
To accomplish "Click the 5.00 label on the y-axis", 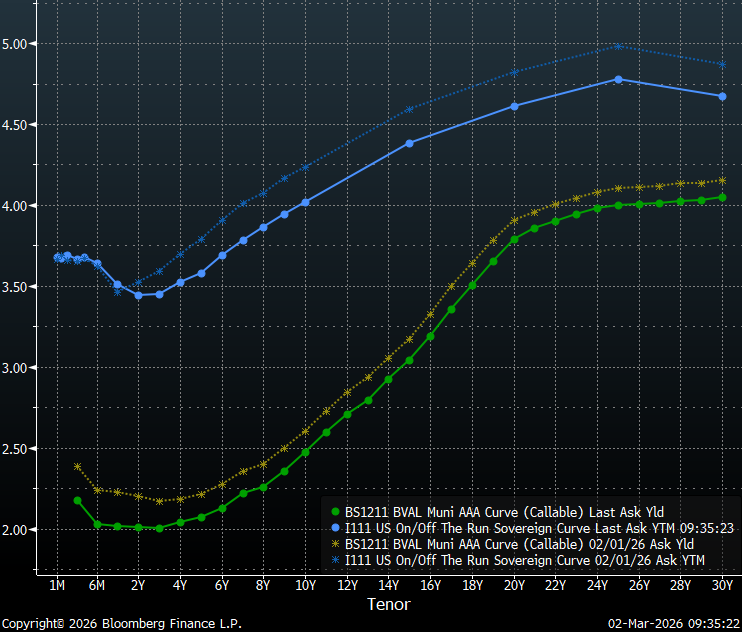I will click(x=19, y=44).
